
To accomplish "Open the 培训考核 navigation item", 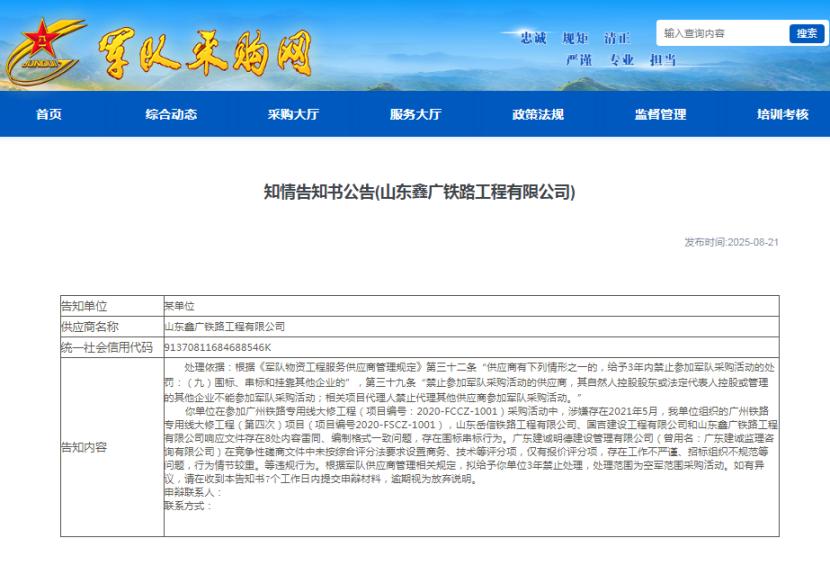I will click(782, 114).
